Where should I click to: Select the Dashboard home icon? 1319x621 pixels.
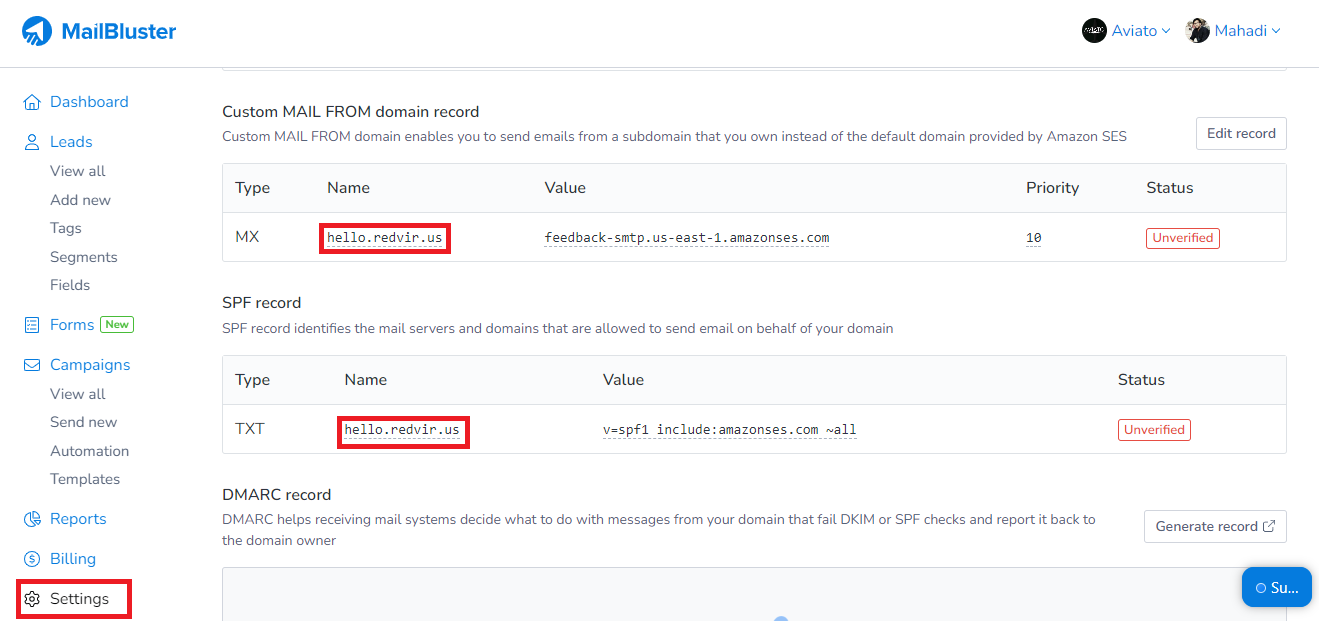[30, 101]
